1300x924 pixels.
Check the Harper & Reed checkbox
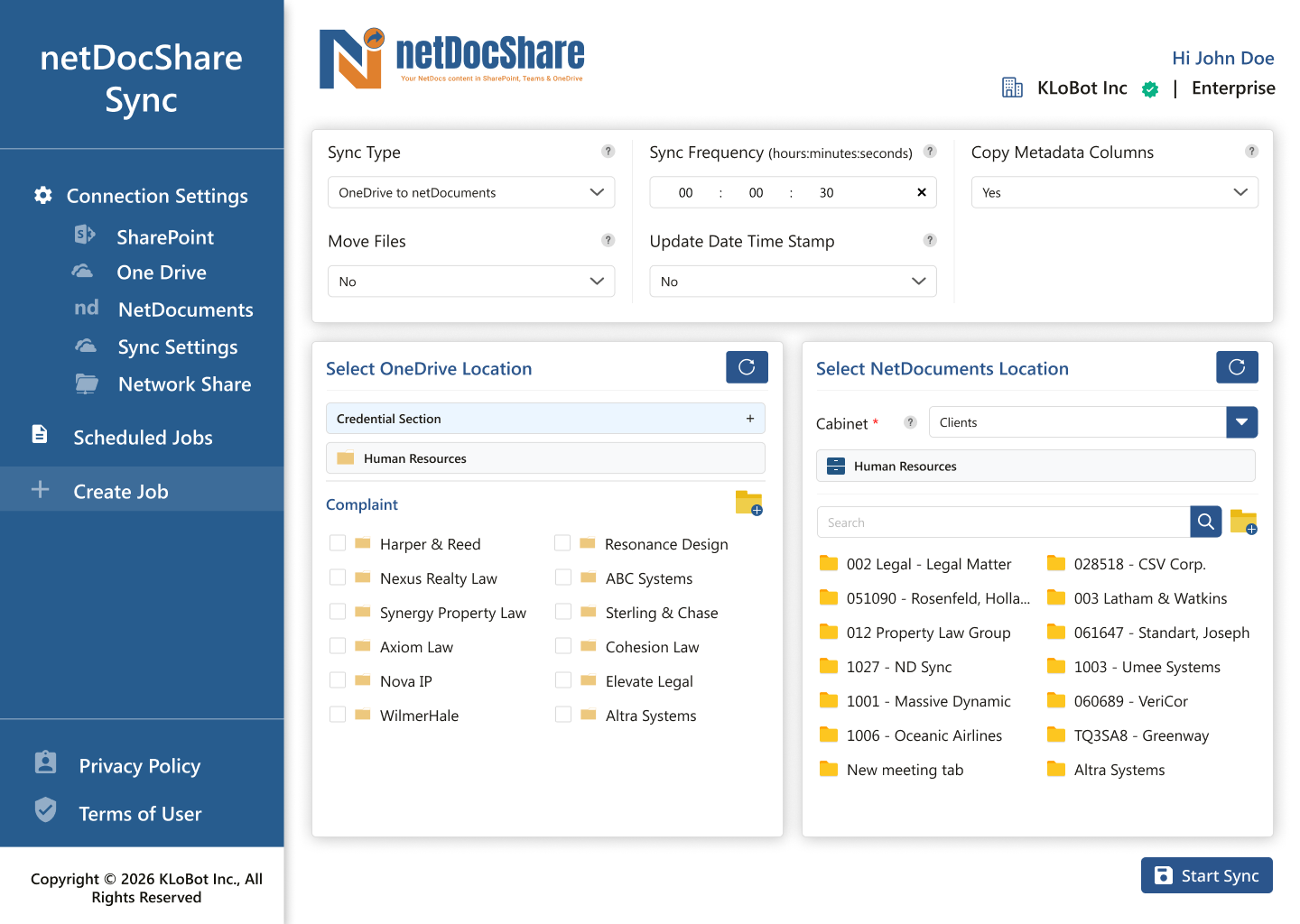(x=338, y=542)
